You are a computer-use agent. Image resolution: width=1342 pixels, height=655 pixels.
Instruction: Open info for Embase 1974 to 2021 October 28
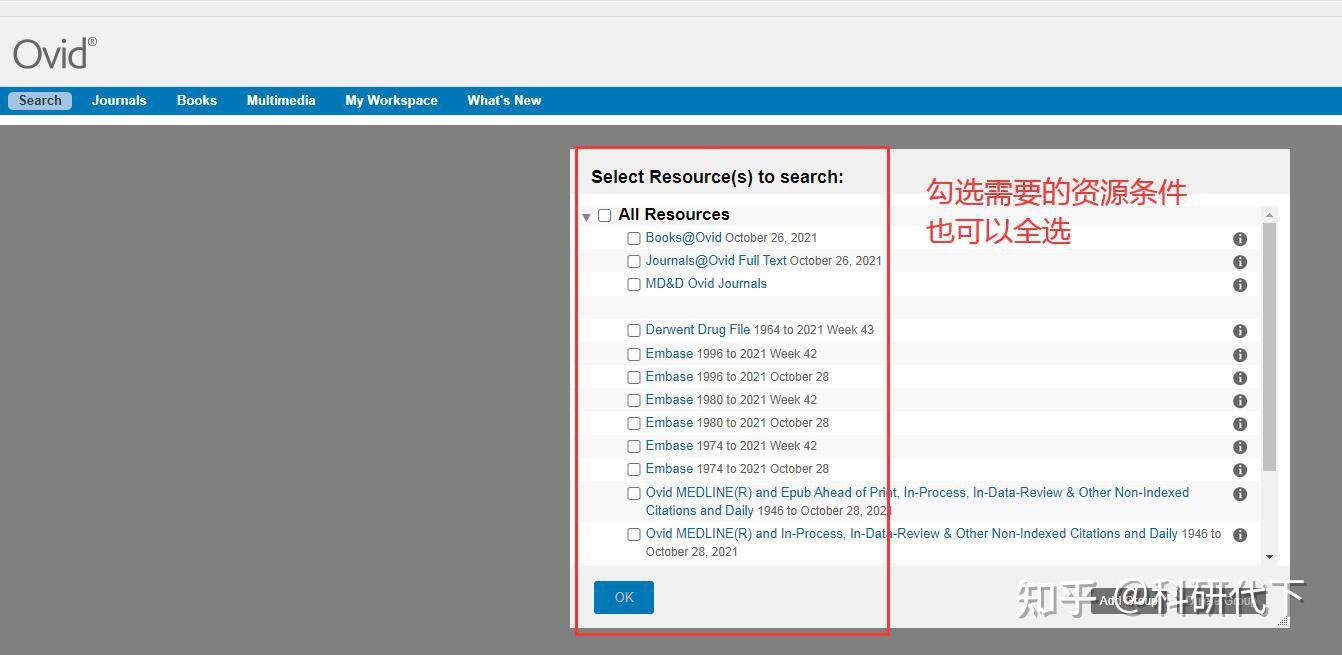(1240, 469)
